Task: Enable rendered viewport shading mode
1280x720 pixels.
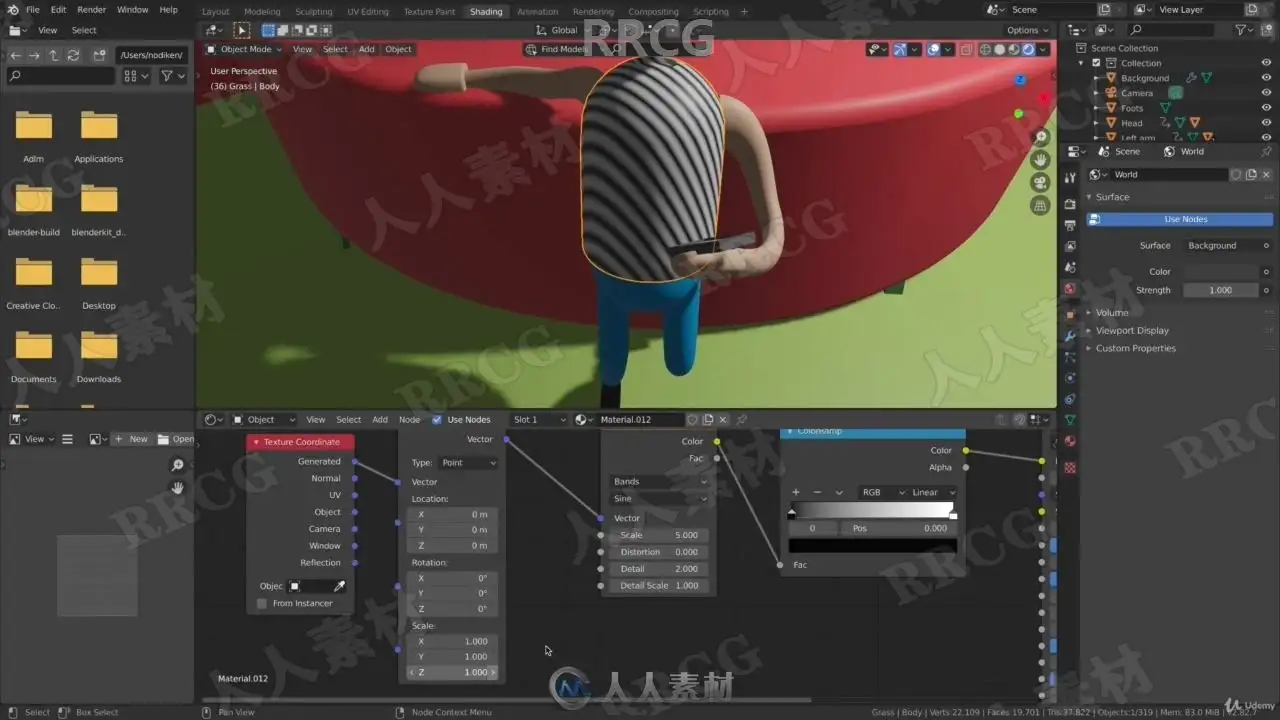Action: tap(1028, 49)
